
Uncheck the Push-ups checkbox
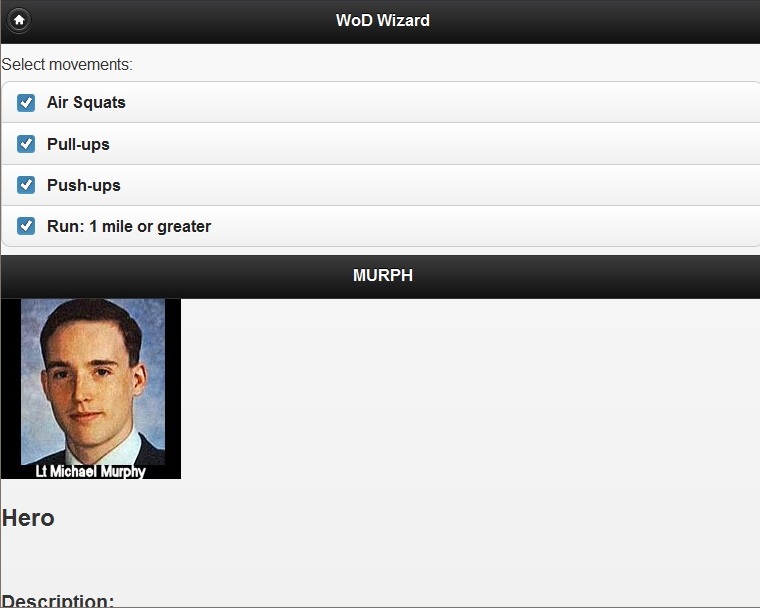coord(381,185)
